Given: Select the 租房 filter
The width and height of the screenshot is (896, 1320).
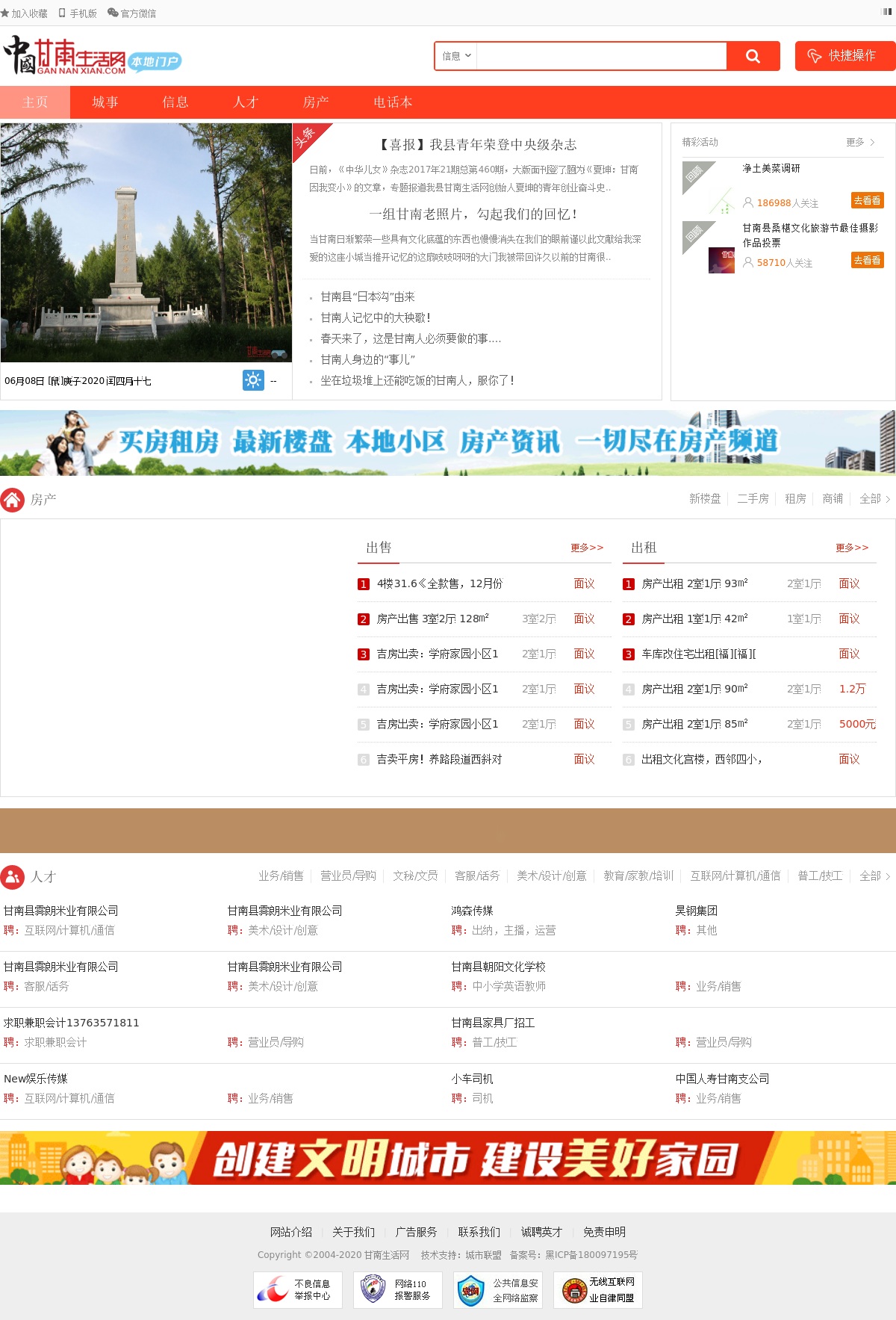Looking at the screenshot, I should tap(795, 499).
